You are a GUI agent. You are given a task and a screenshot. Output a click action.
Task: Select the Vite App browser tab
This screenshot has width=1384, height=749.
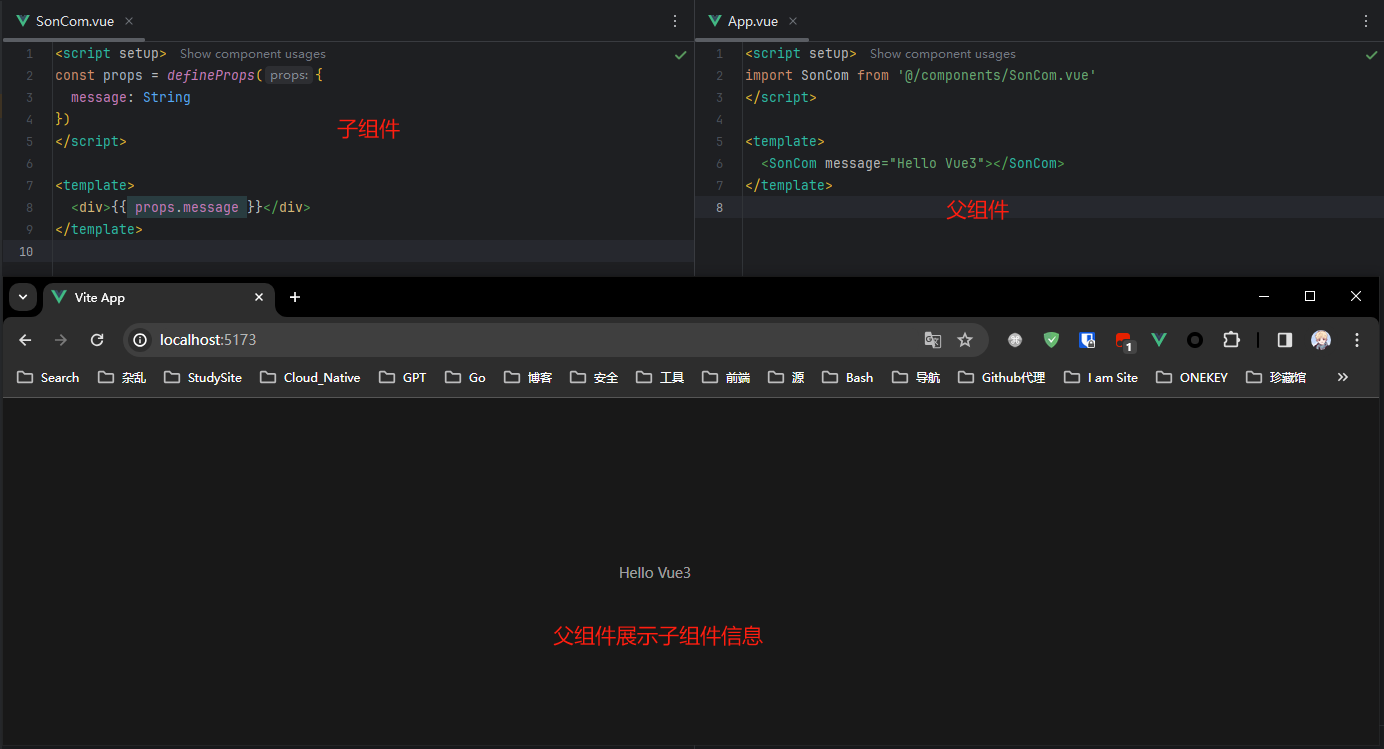157,297
